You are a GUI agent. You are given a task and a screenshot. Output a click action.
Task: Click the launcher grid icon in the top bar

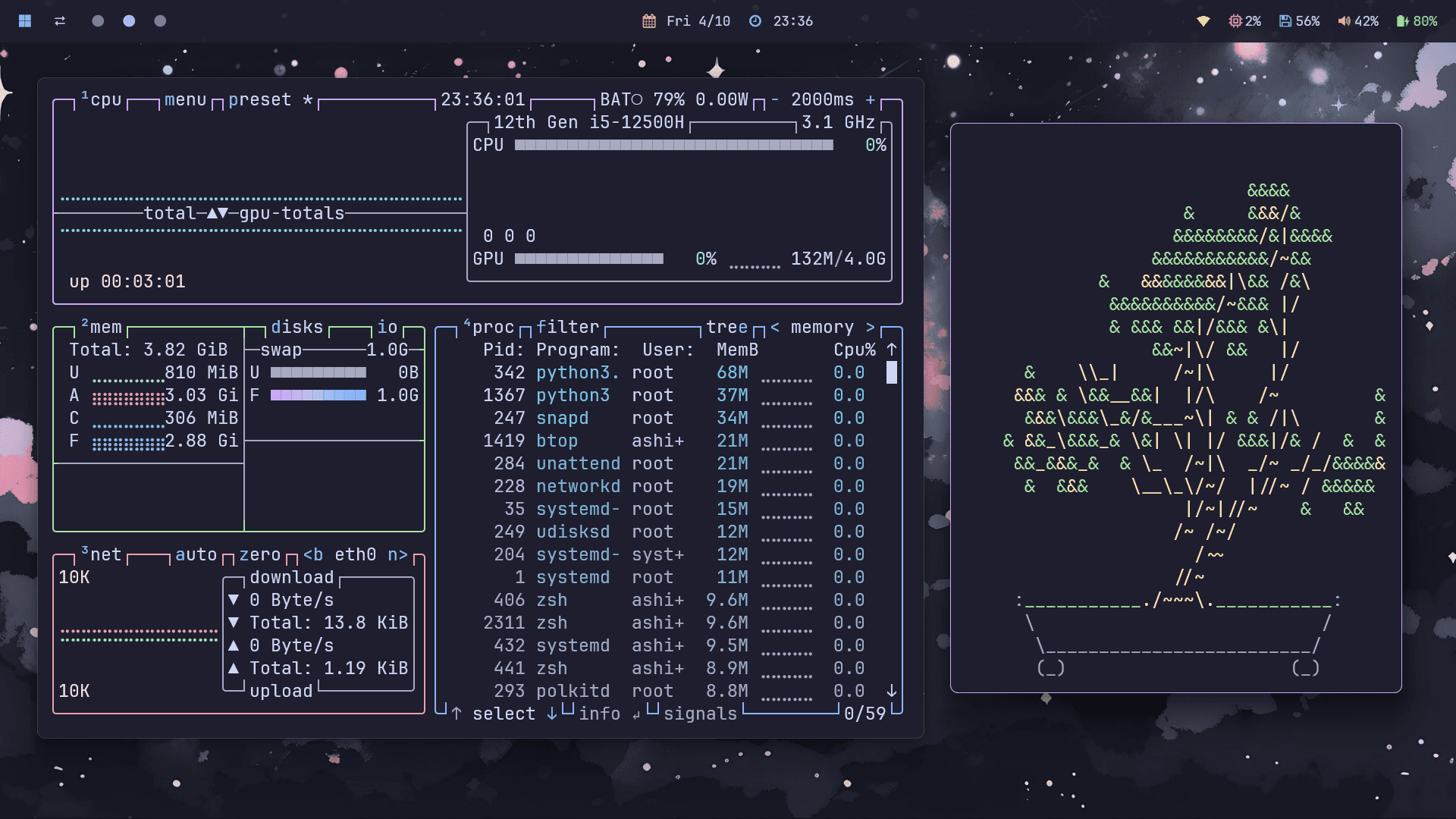click(25, 21)
